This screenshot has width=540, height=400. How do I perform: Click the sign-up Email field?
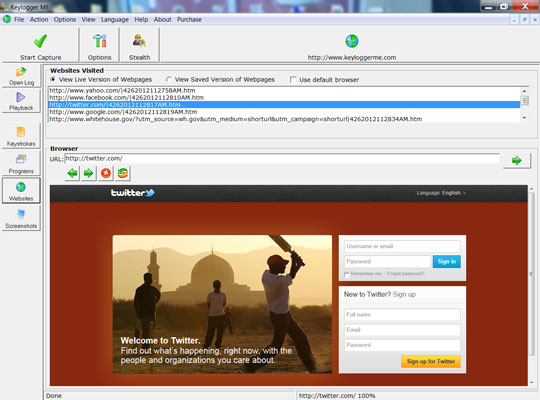click(402, 330)
